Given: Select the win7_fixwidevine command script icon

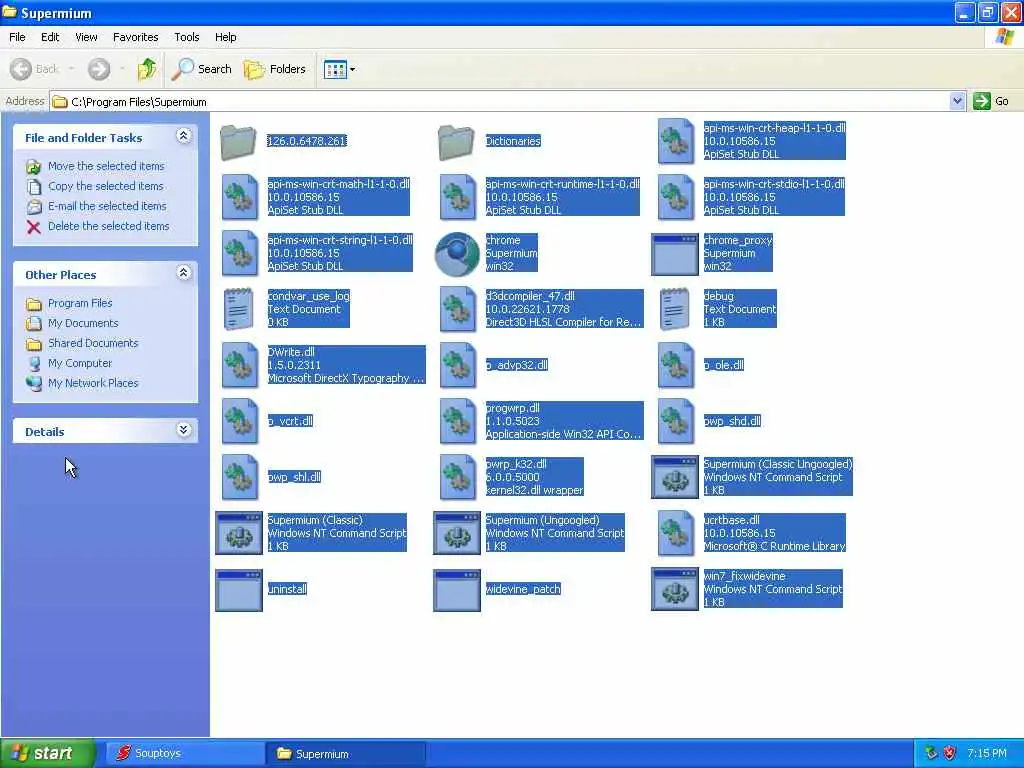Looking at the screenshot, I should point(675,588).
